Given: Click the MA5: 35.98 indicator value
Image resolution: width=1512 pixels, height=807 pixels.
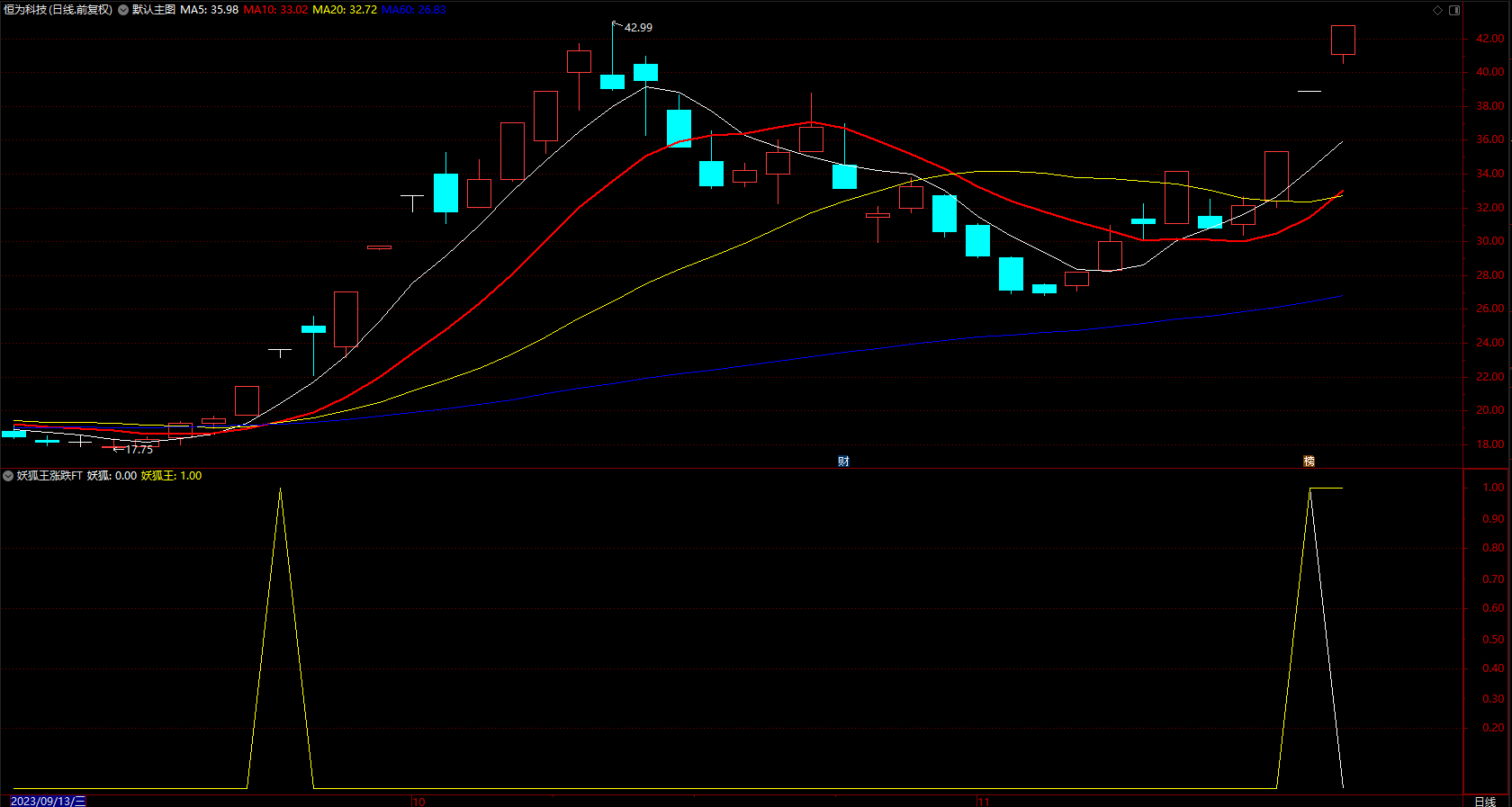Looking at the screenshot, I should click(x=209, y=10).
